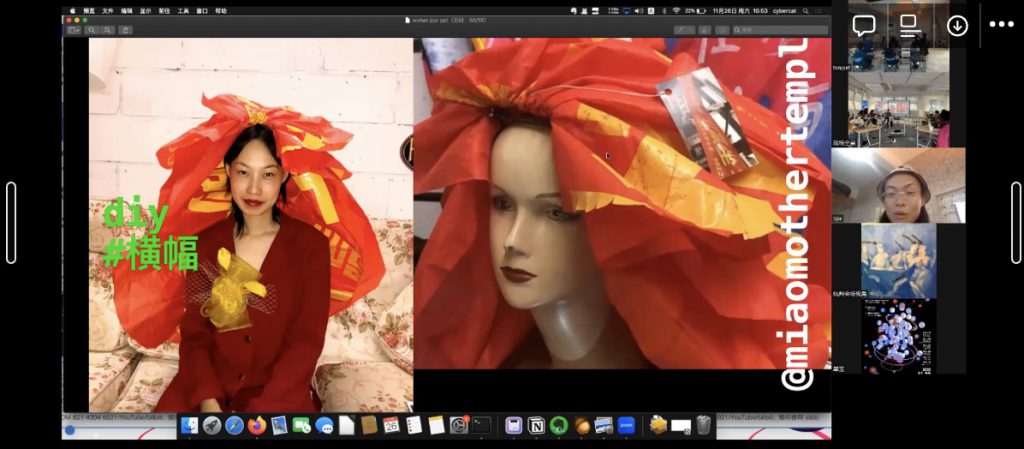Open Messages blue bubble icon in Dock
1024x449 pixels.
coord(324,426)
